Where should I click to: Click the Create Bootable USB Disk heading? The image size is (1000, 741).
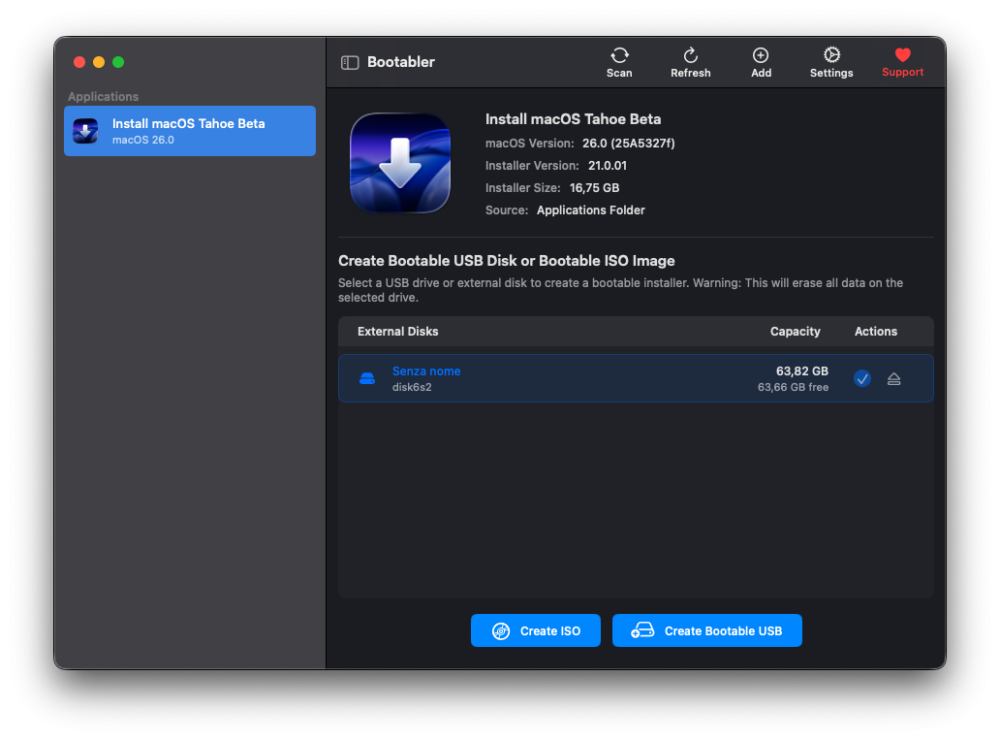[x=506, y=261]
